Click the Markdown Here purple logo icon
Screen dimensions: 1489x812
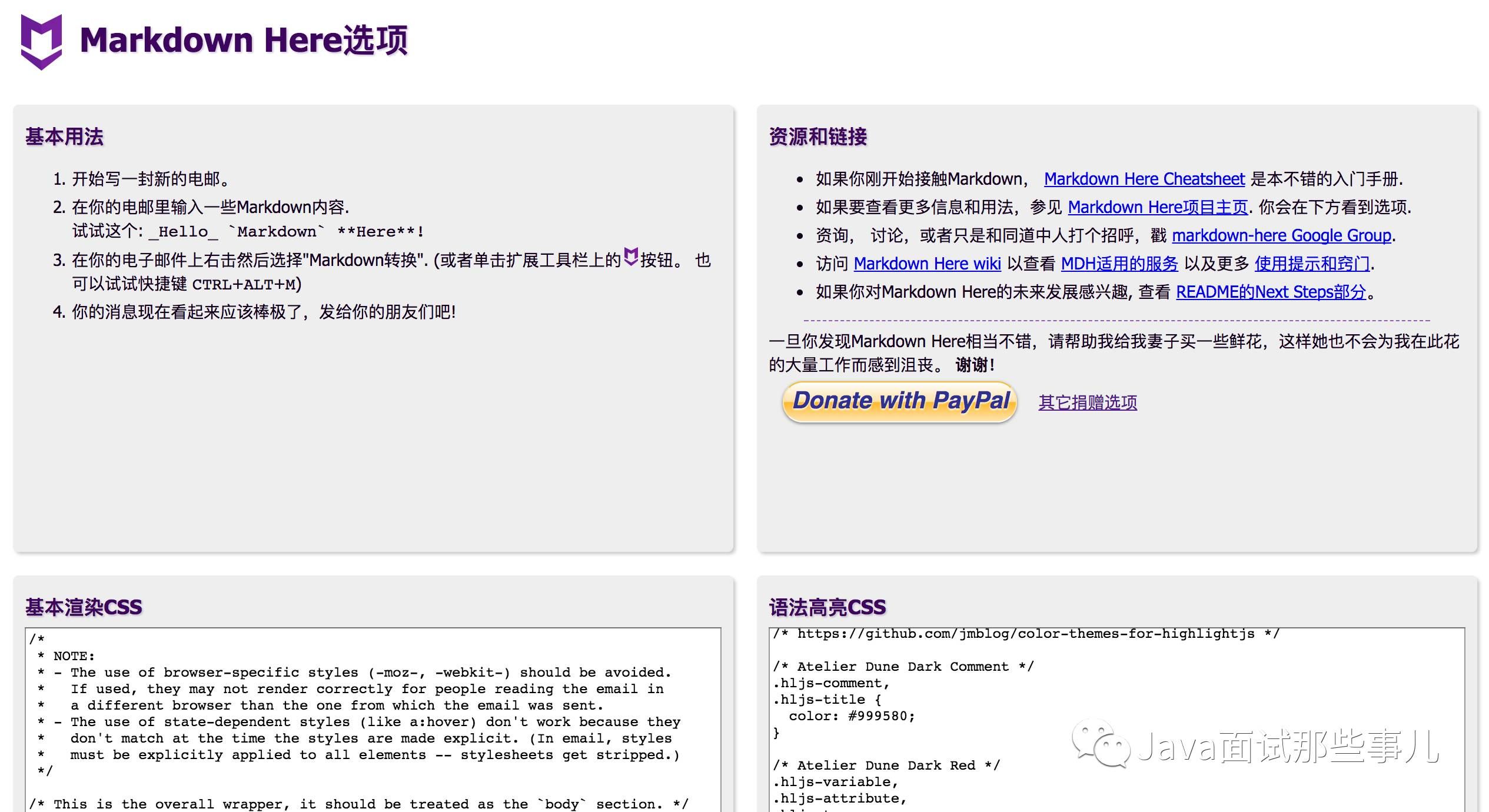click(41, 42)
